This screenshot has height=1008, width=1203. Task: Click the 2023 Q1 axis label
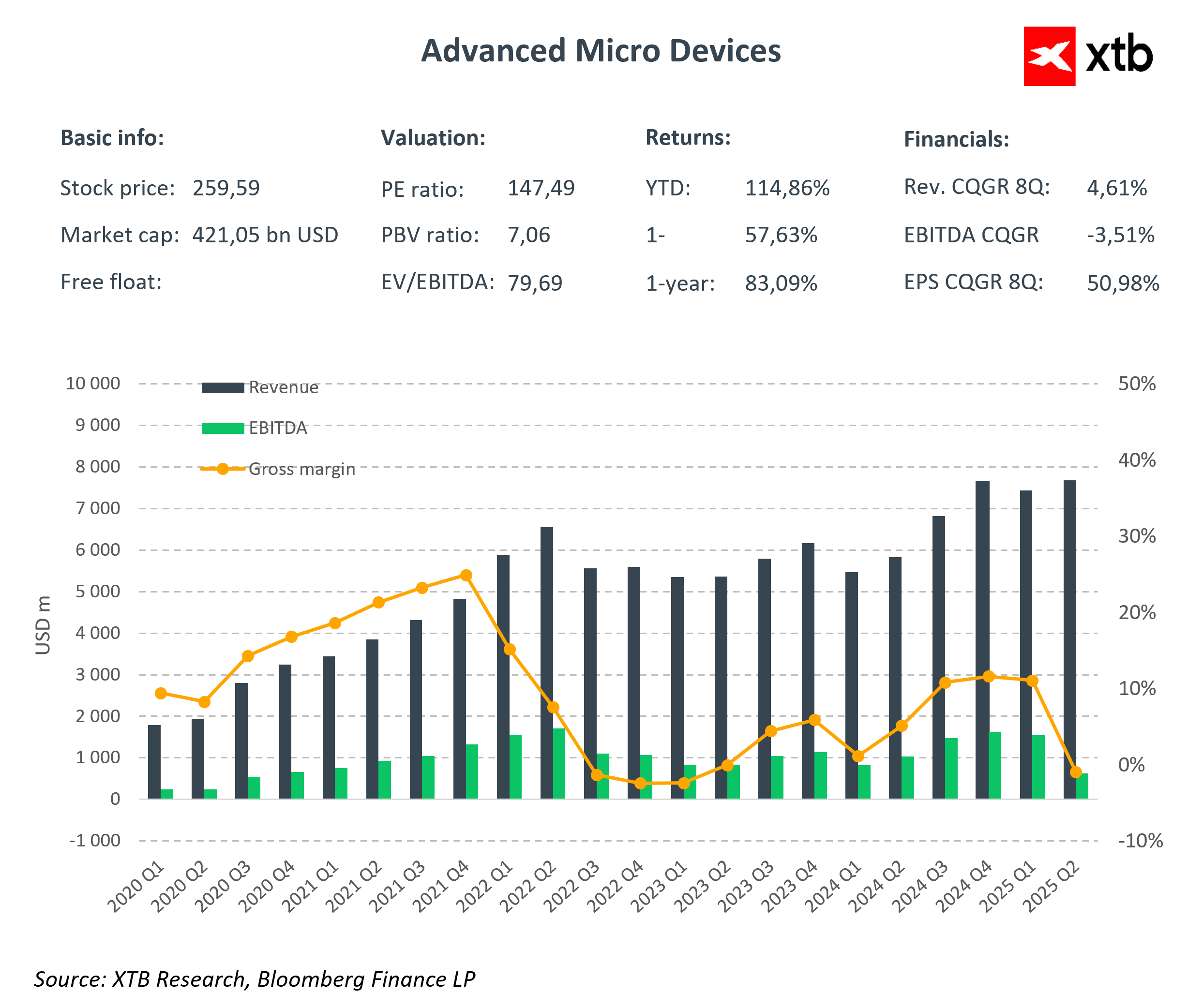click(660, 886)
